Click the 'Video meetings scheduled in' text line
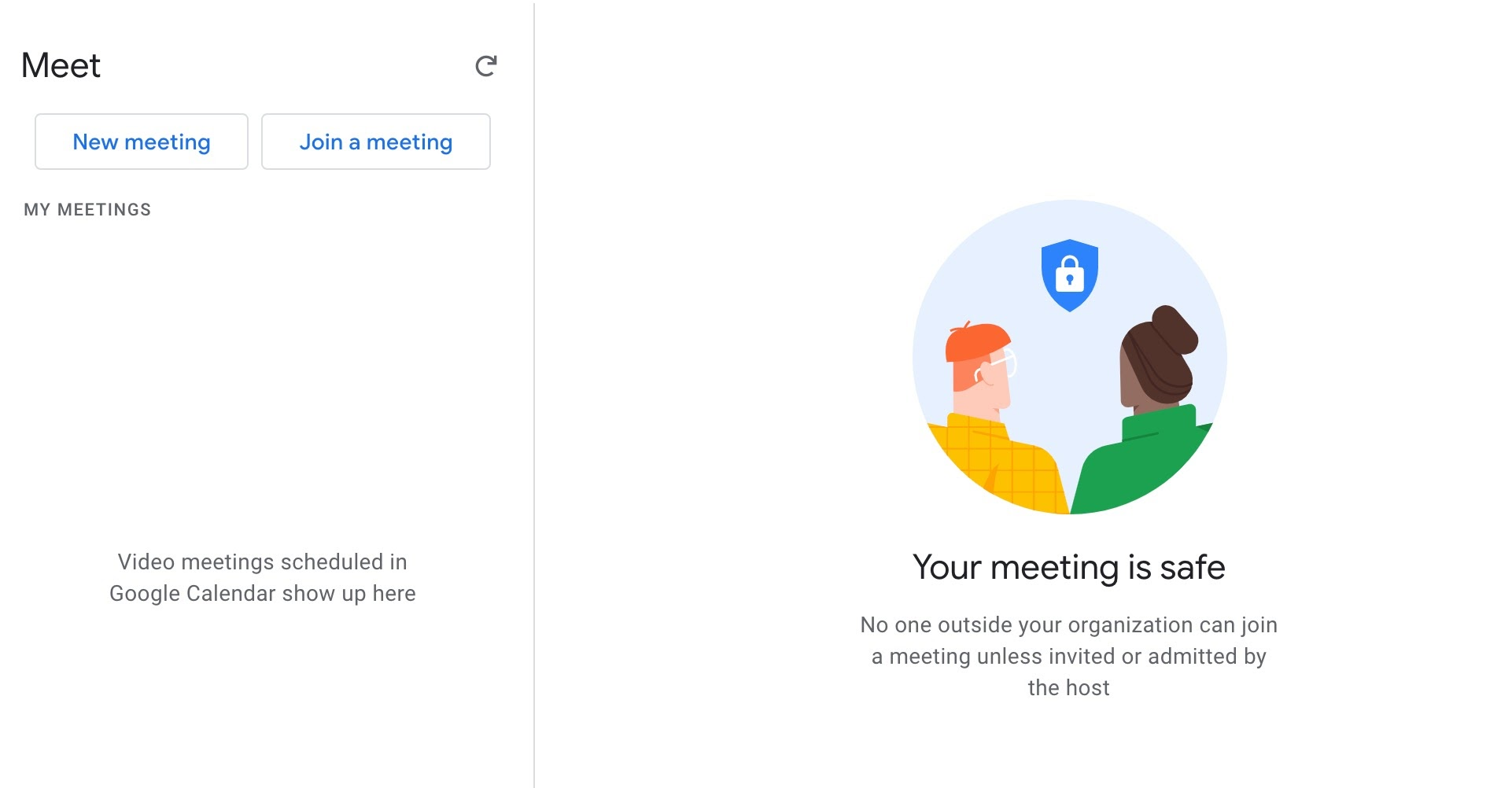The width and height of the screenshot is (1512, 788). coord(262,562)
